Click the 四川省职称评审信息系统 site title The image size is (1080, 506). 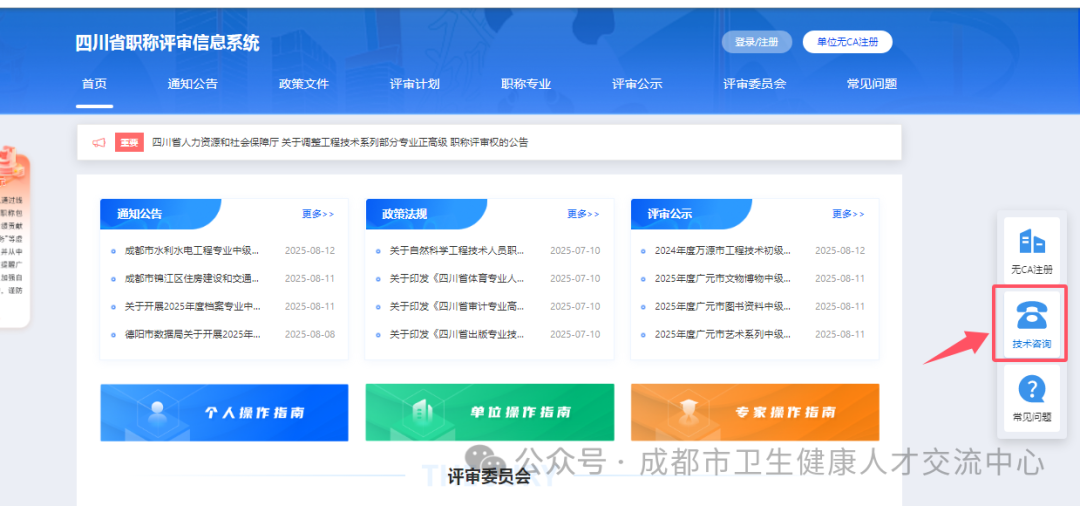click(167, 43)
